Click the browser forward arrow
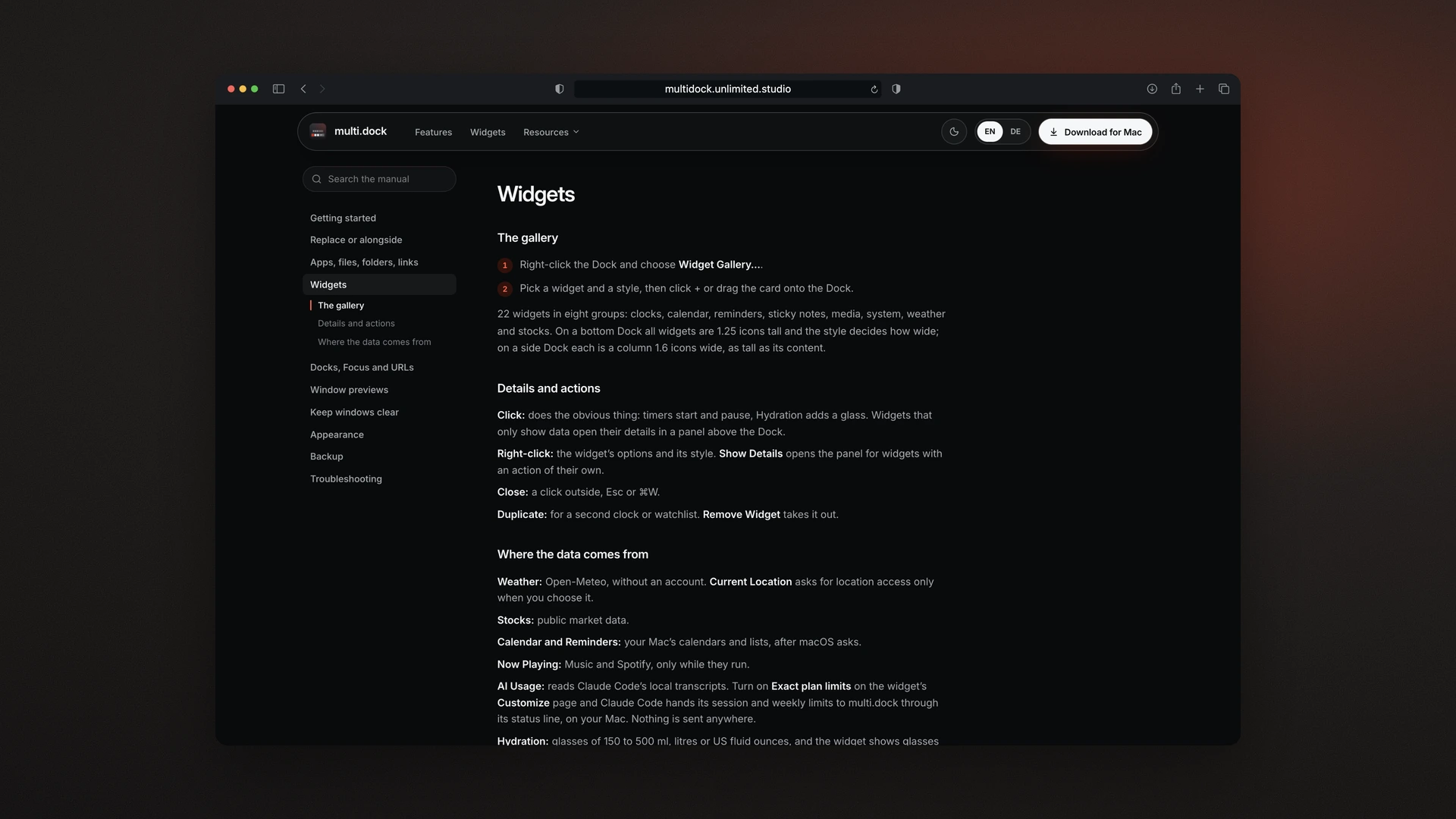 coord(322,89)
